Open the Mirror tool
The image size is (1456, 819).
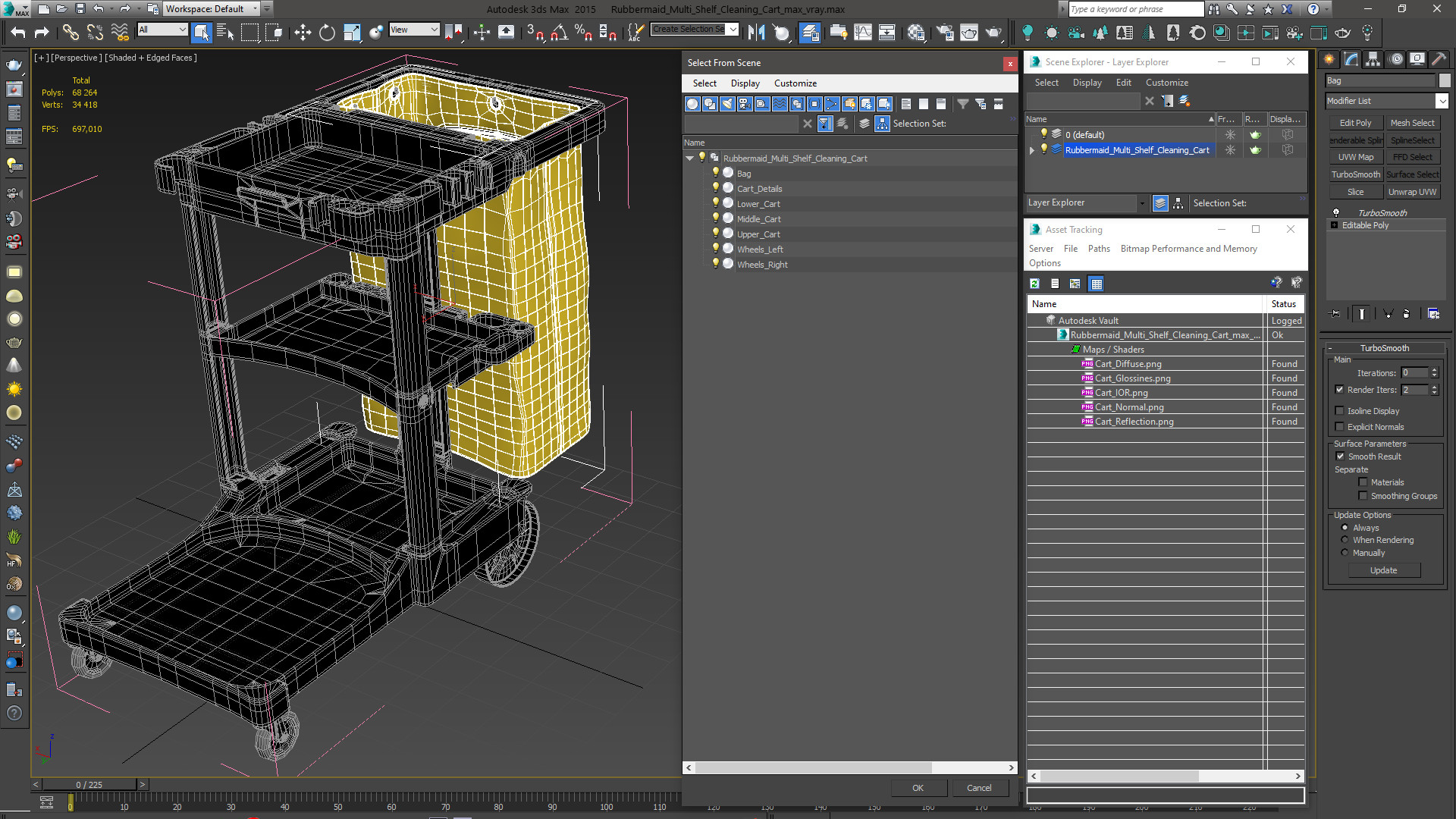coord(756,32)
